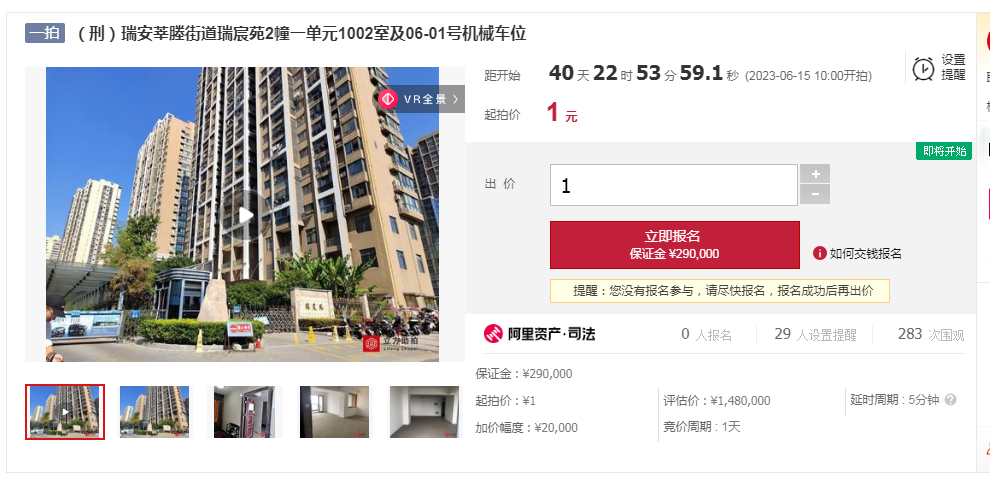The height and width of the screenshot is (497, 990).
Task: Select the empty room fifth thumbnail
Action: pyautogui.click(x=424, y=412)
